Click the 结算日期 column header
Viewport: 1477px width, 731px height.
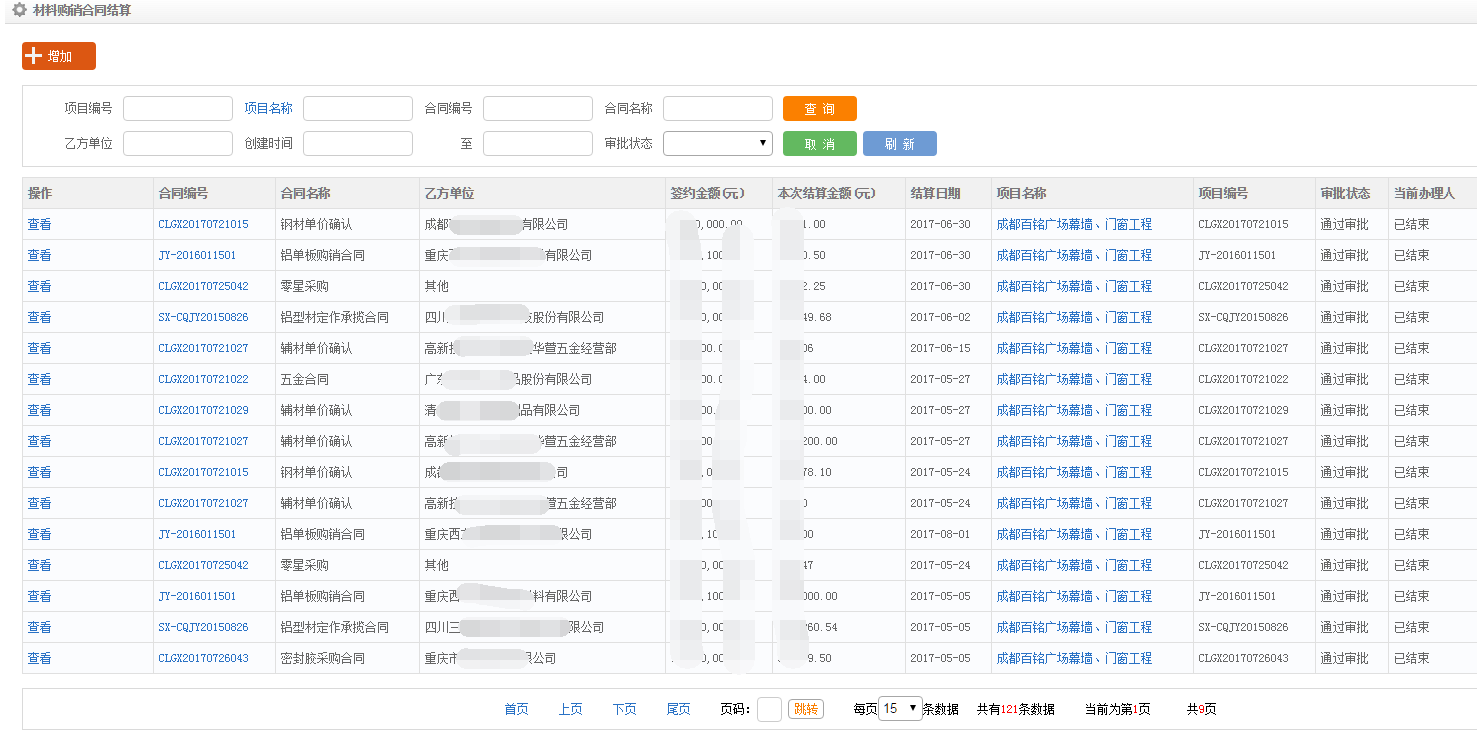pyautogui.click(x=935, y=194)
